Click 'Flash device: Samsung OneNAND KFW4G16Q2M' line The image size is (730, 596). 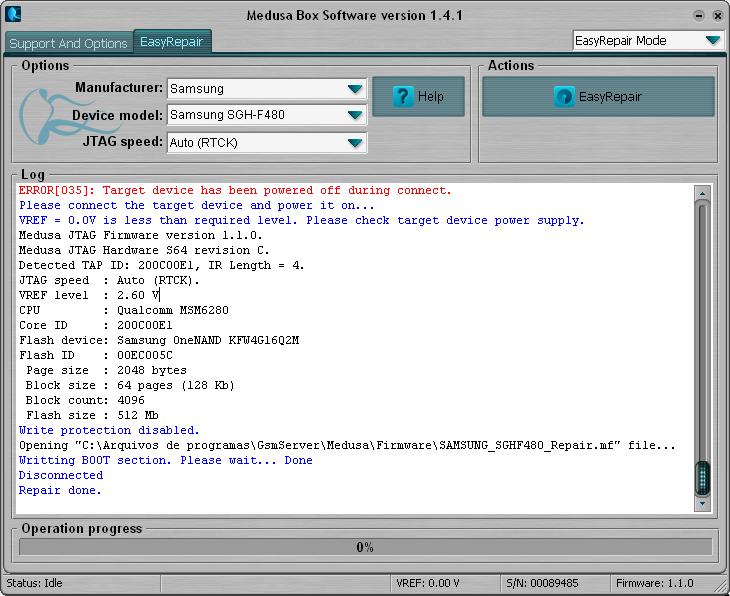pyautogui.click(x=159, y=340)
